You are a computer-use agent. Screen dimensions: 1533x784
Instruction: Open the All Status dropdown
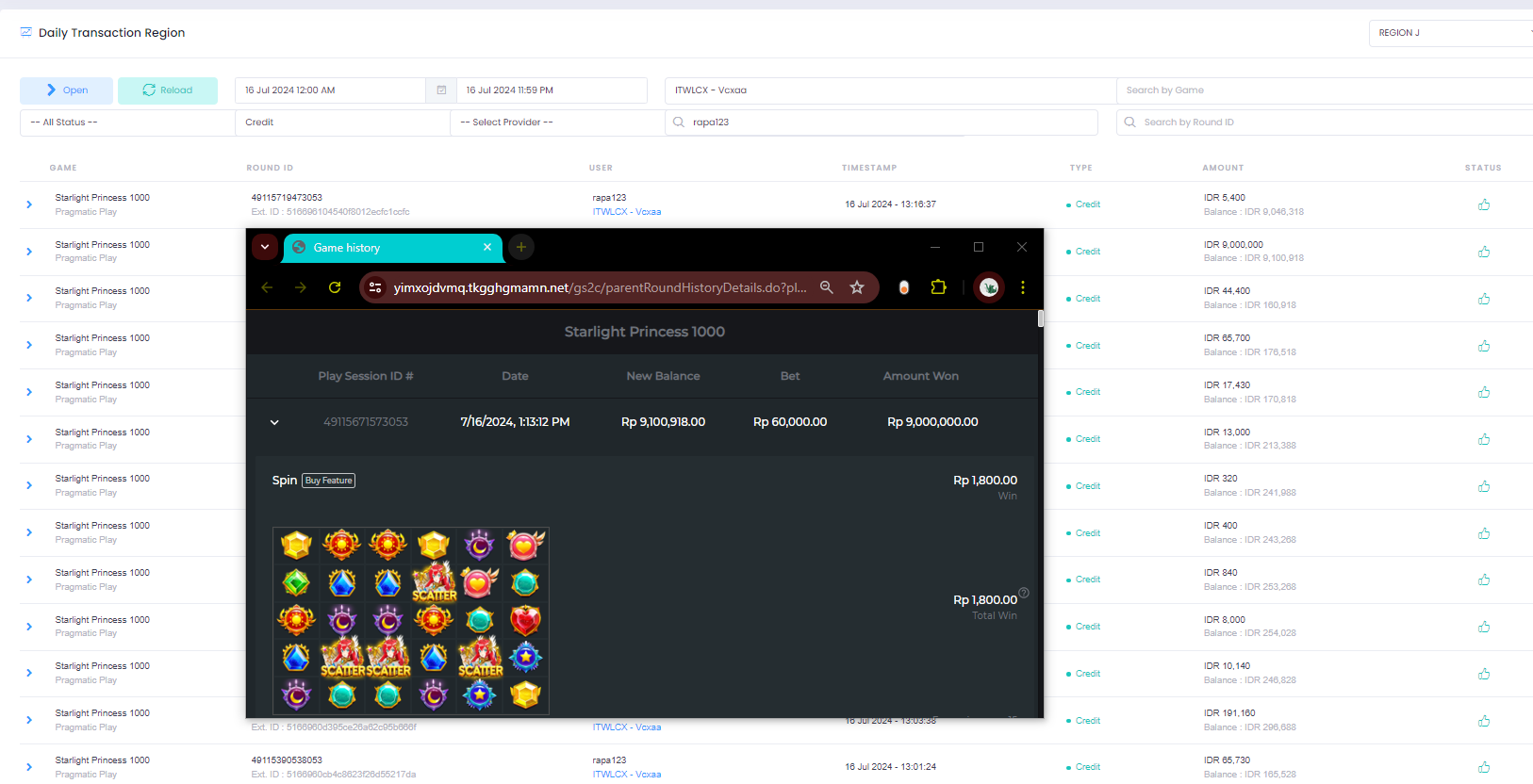(x=127, y=122)
